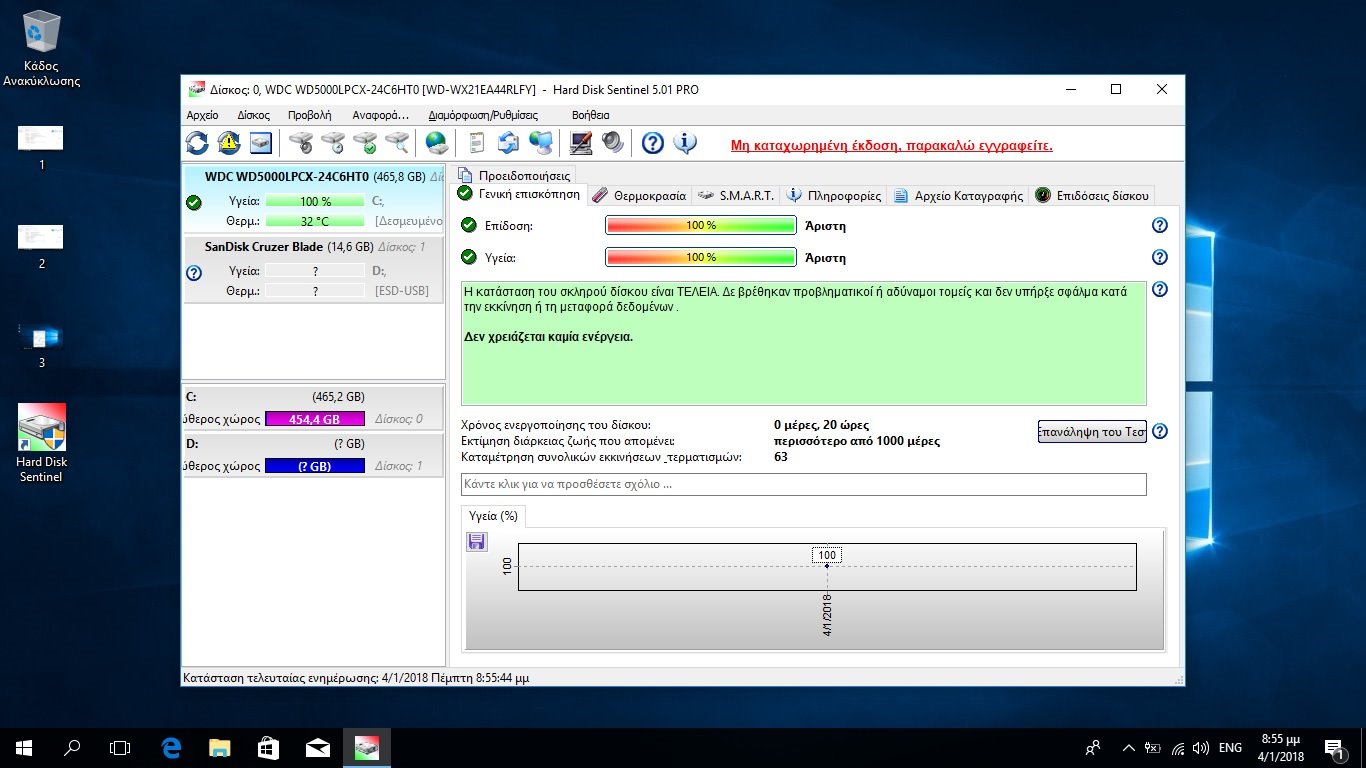Click the refresh icon with yellow warning triangle
Viewport: 1366px width, 768px height.
point(229,143)
